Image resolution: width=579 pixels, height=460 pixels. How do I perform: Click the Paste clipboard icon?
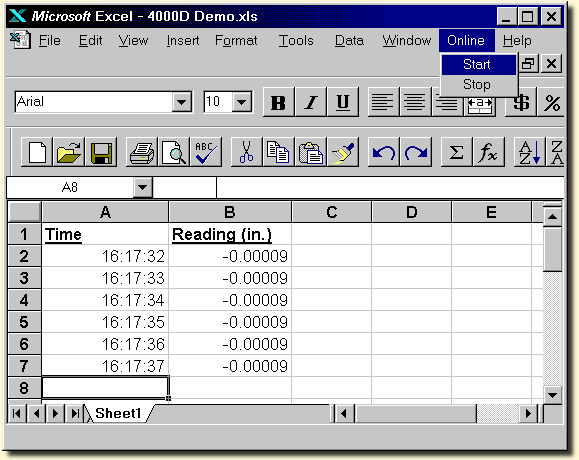[x=311, y=152]
